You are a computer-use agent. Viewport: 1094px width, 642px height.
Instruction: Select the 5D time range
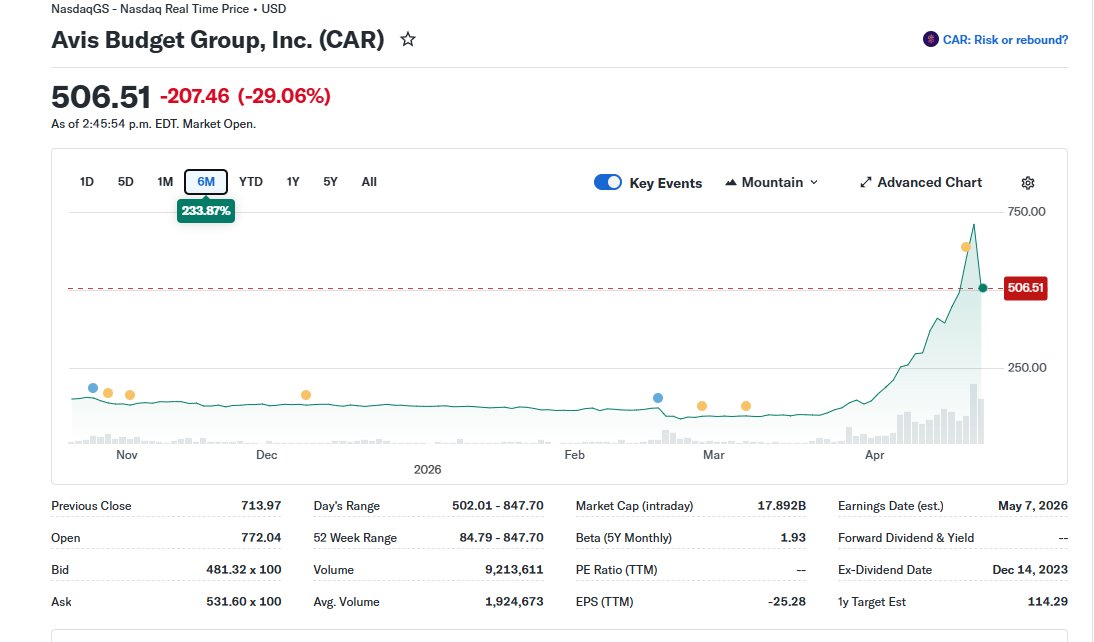pyautogui.click(x=126, y=182)
